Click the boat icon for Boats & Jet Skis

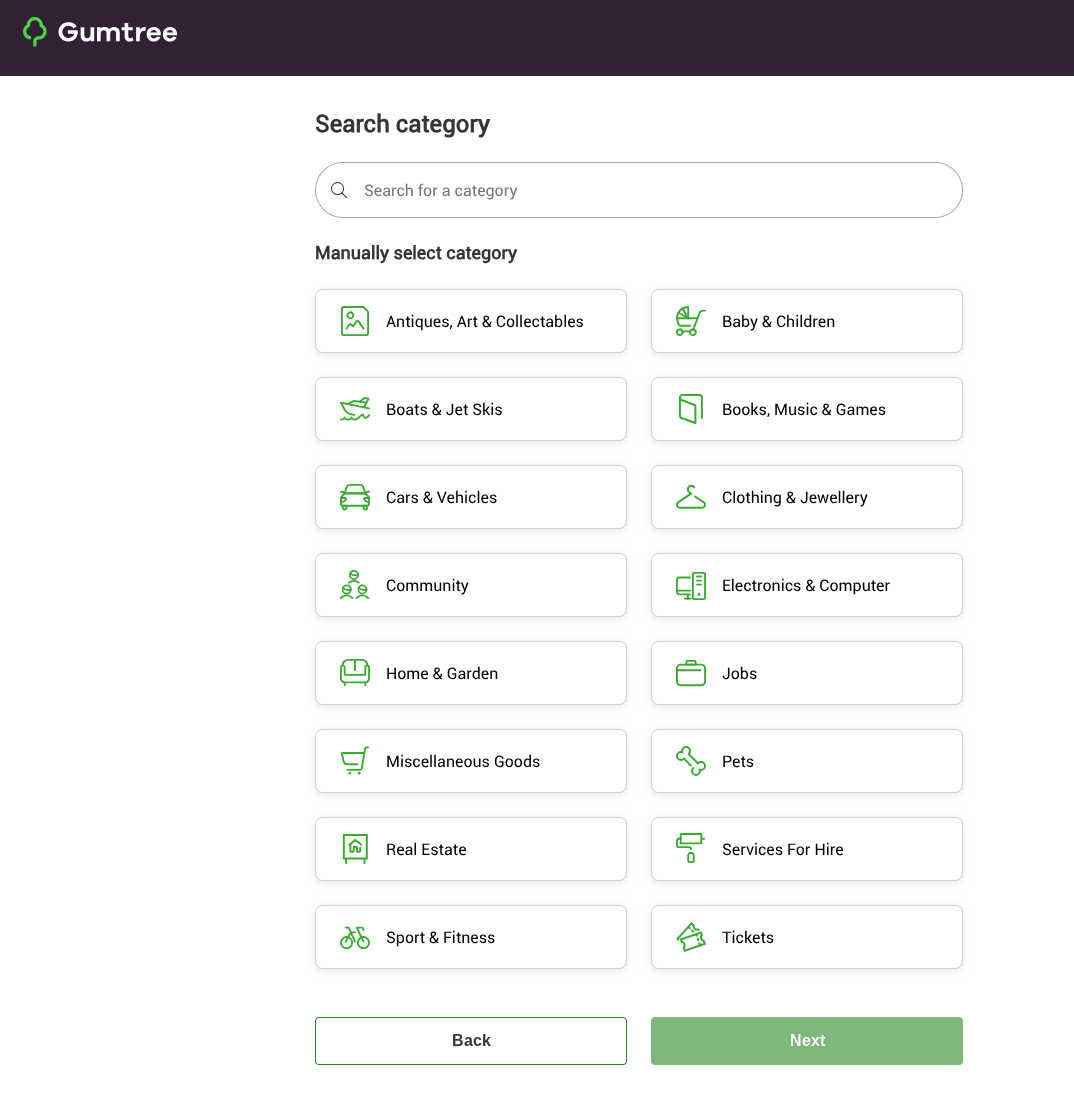click(355, 409)
